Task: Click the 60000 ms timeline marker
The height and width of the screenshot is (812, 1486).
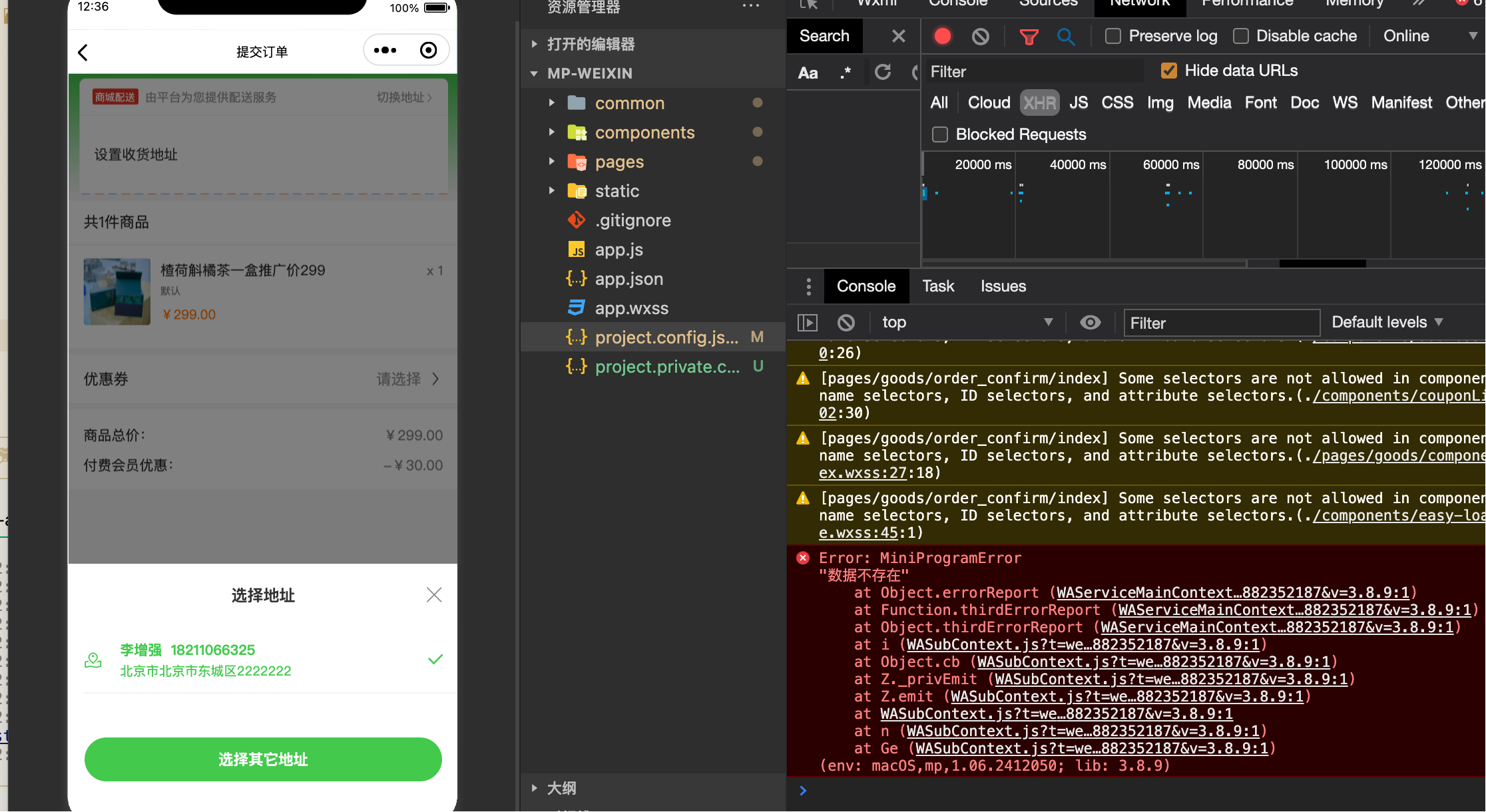Action: click(1170, 164)
